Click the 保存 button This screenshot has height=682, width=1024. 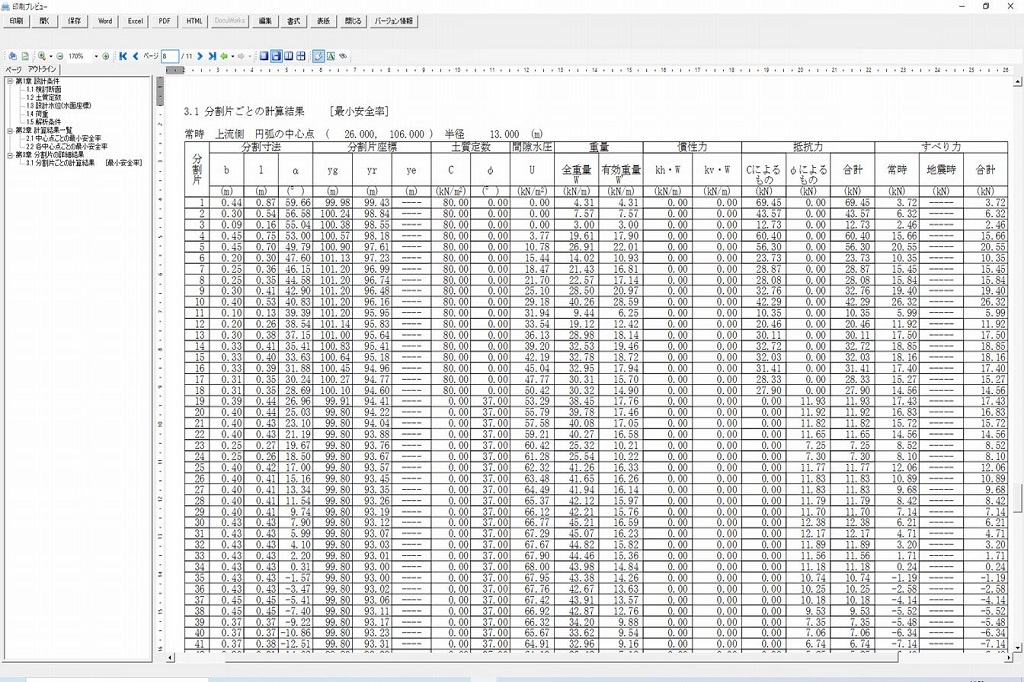click(74, 21)
